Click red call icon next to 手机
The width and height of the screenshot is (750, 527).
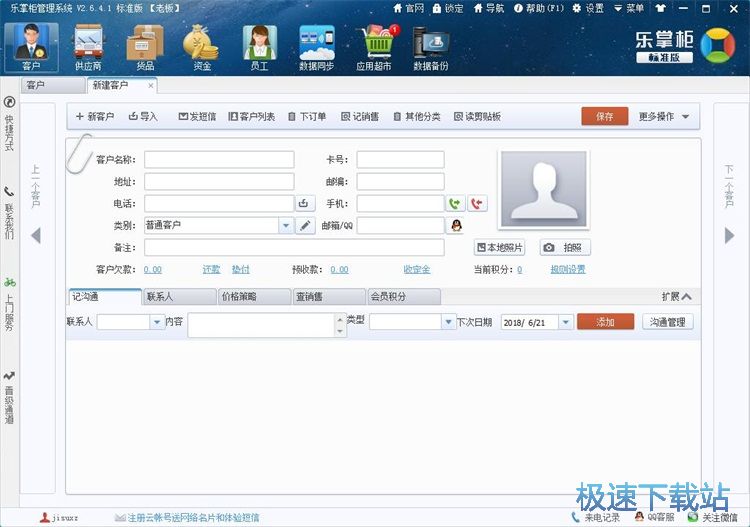477,203
